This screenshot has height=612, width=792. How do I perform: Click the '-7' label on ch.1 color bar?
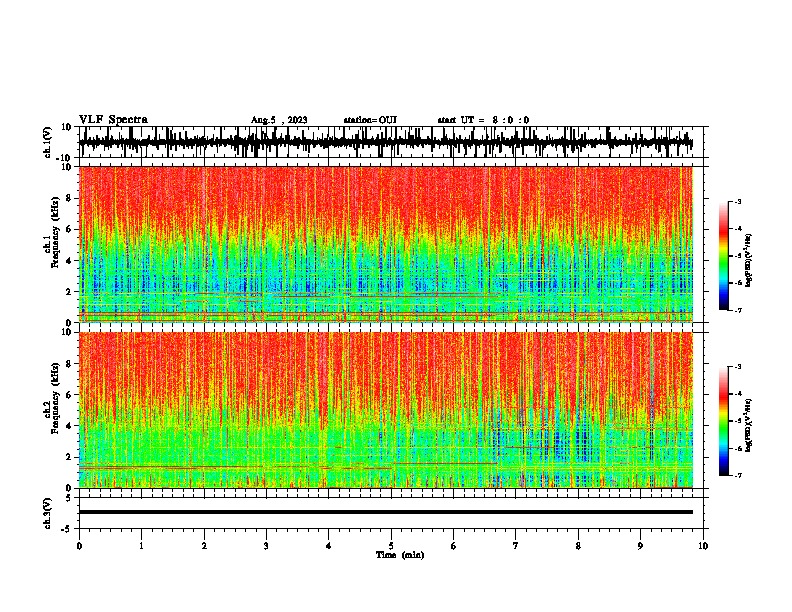737,310
